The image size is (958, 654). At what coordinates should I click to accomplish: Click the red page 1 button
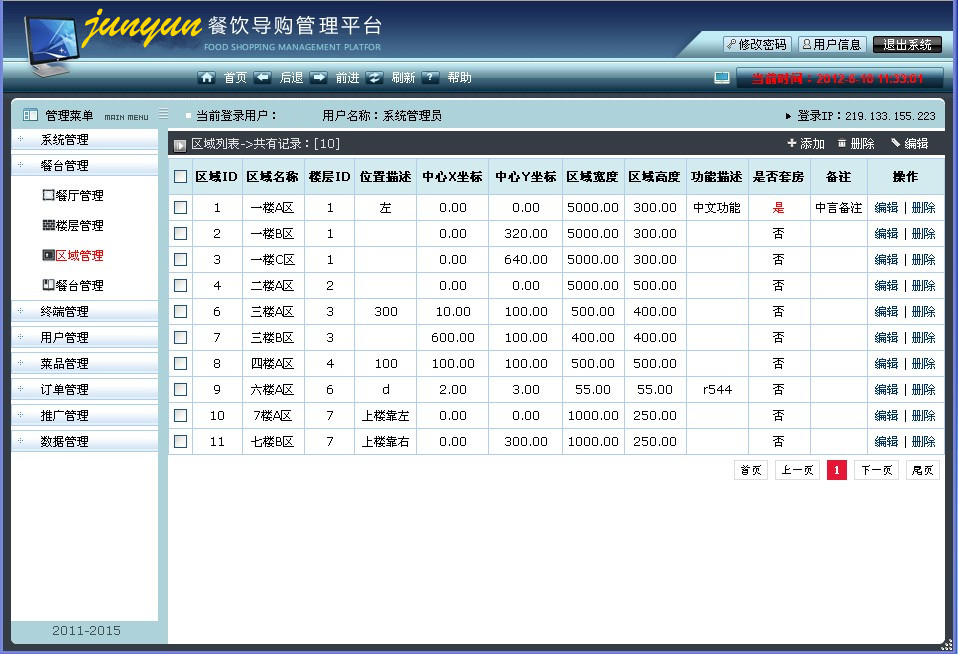pos(837,470)
